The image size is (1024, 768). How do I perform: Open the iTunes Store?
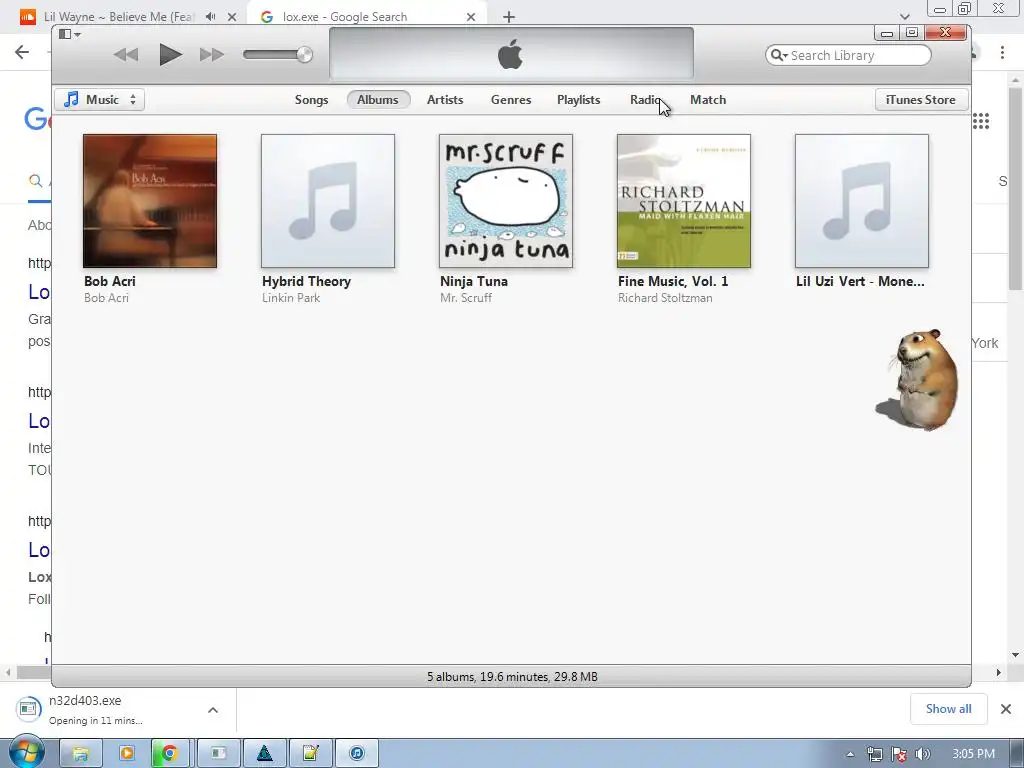[921, 99]
